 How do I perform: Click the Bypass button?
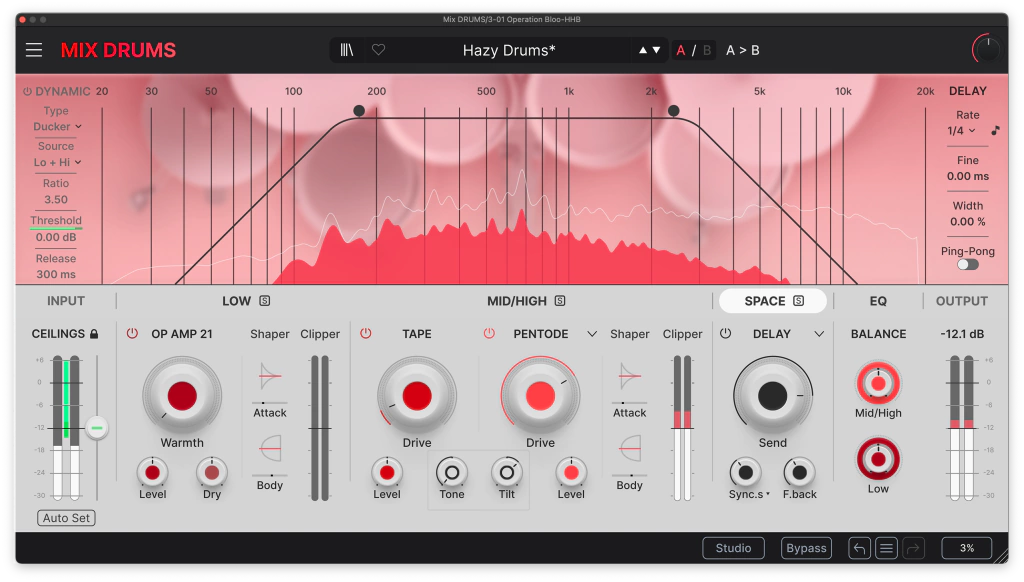[806, 548]
